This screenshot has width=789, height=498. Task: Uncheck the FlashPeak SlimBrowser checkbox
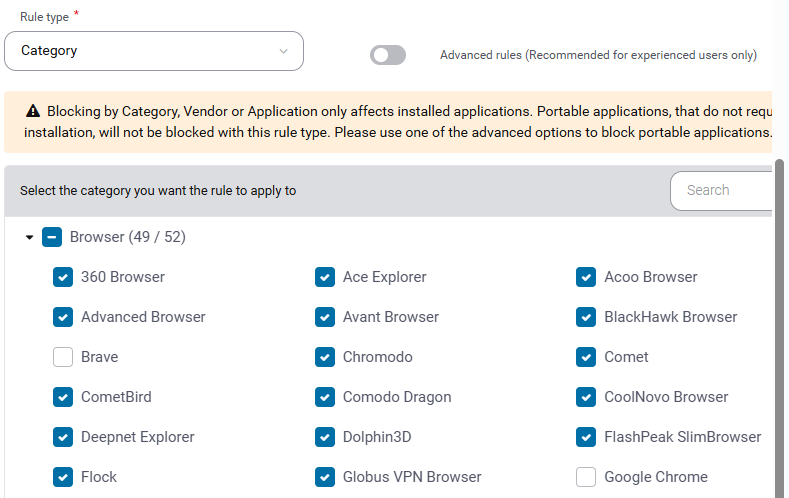click(x=586, y=437)
